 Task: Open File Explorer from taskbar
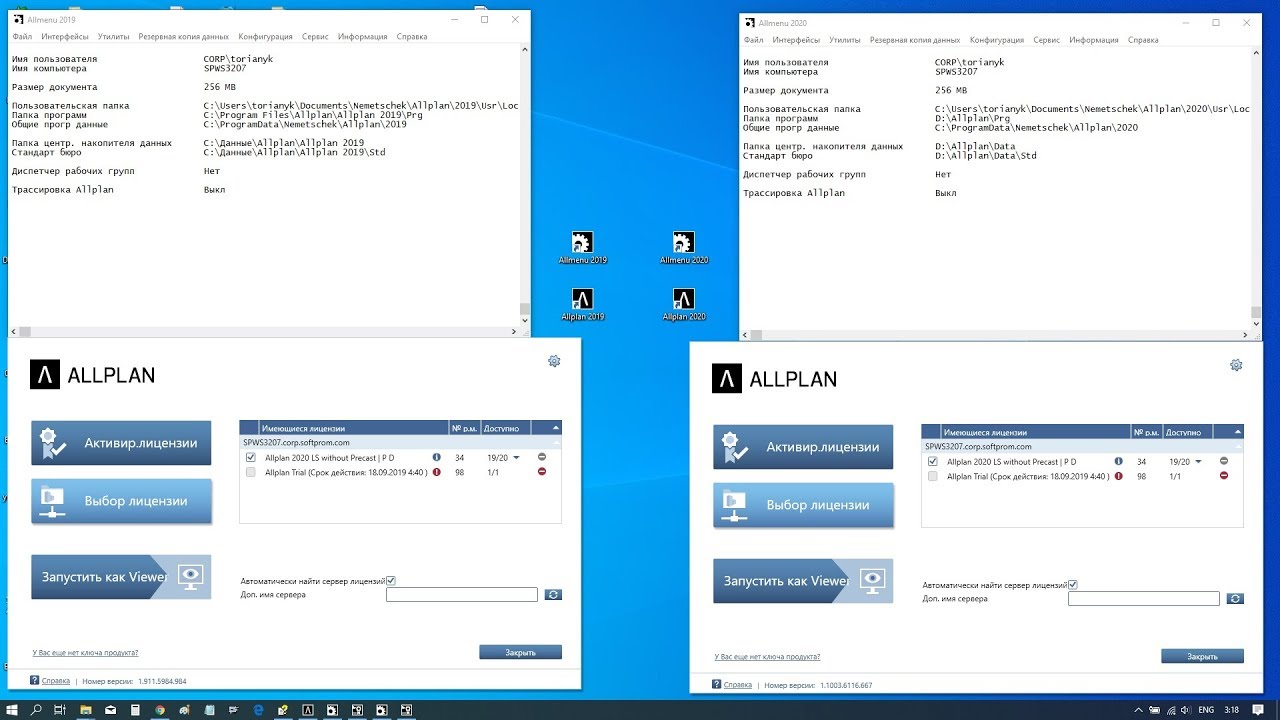click(x=86, y=710)
